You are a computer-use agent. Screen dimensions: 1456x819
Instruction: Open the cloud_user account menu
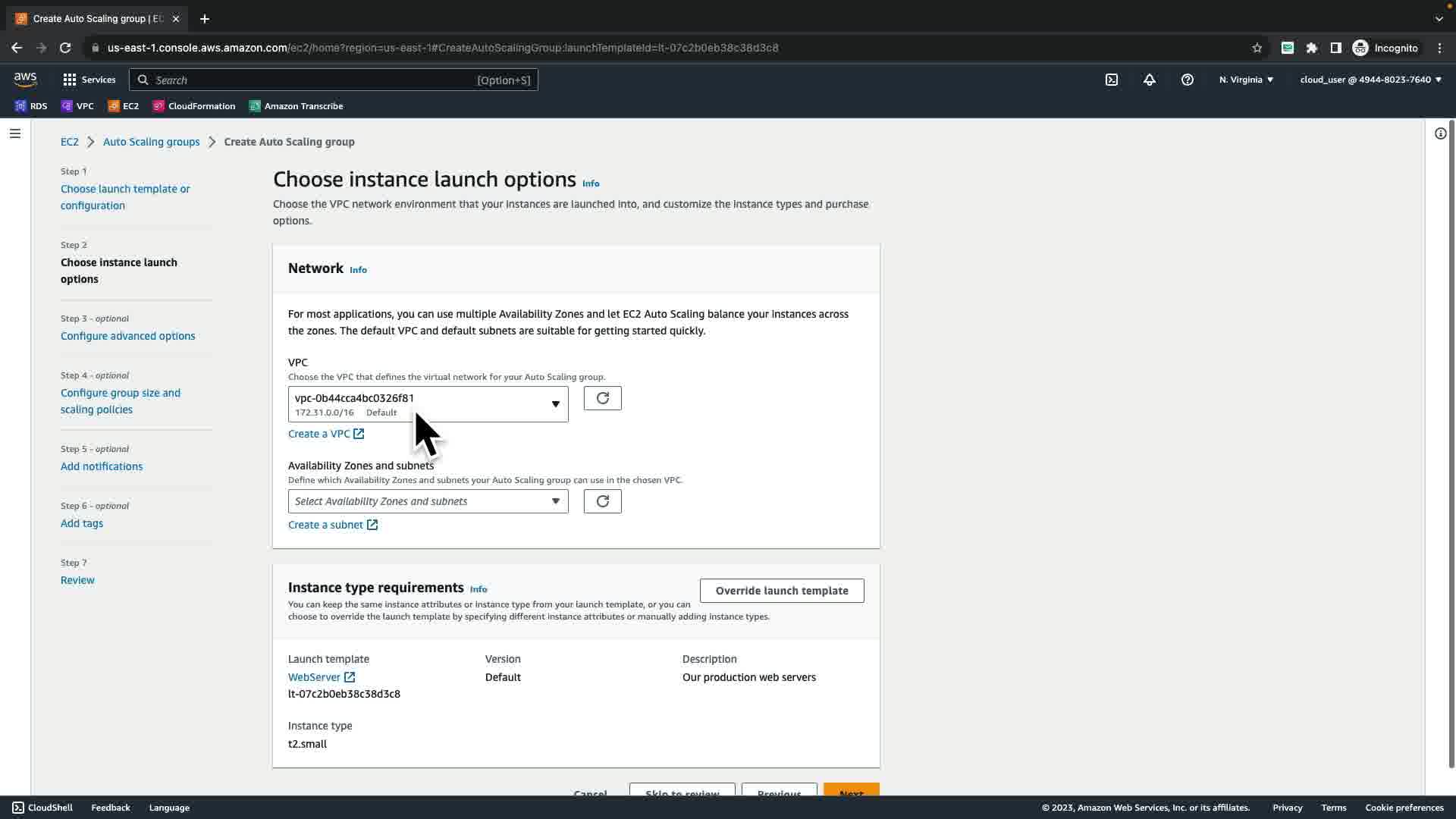(1370, 80)
